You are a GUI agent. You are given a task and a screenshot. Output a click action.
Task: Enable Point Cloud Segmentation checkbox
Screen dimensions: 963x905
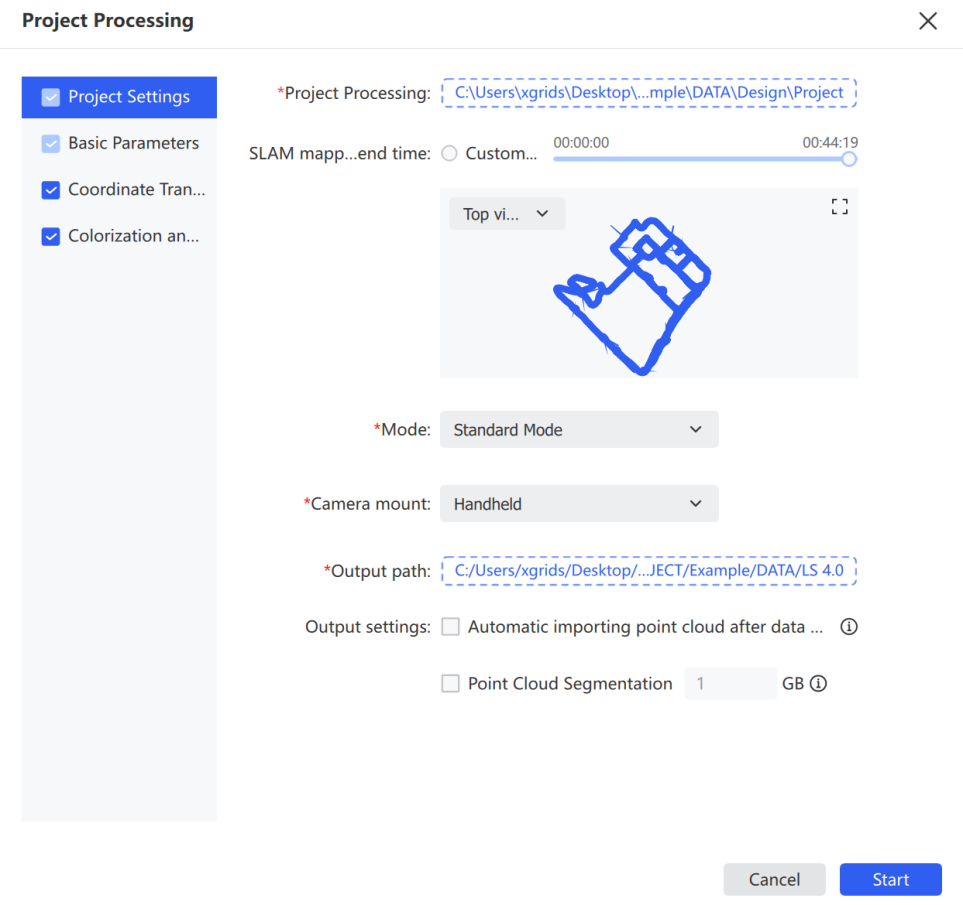(x=450, y=683)
